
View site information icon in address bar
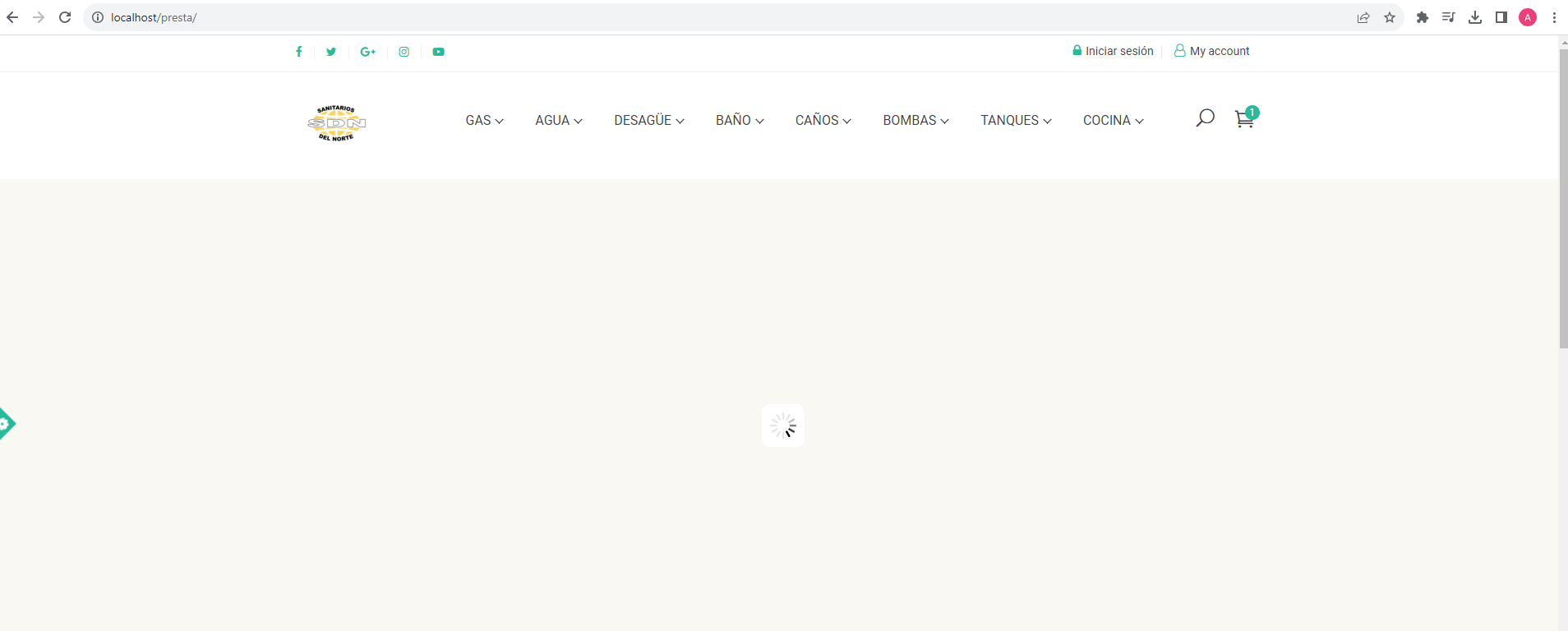(x=97, y=17)
